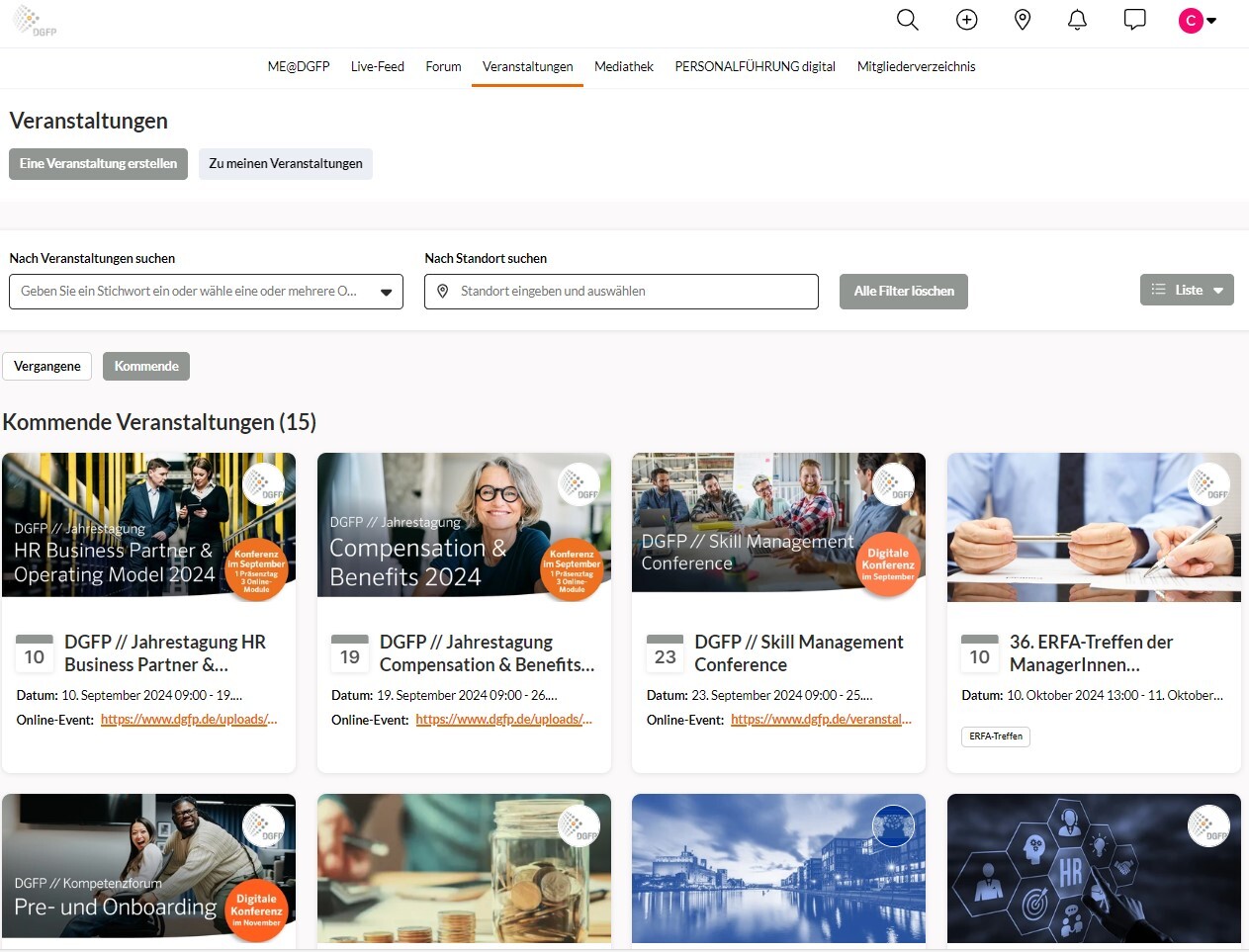Click DGFP logo badge on HR Business Partner thumbnail

(263, 484)
